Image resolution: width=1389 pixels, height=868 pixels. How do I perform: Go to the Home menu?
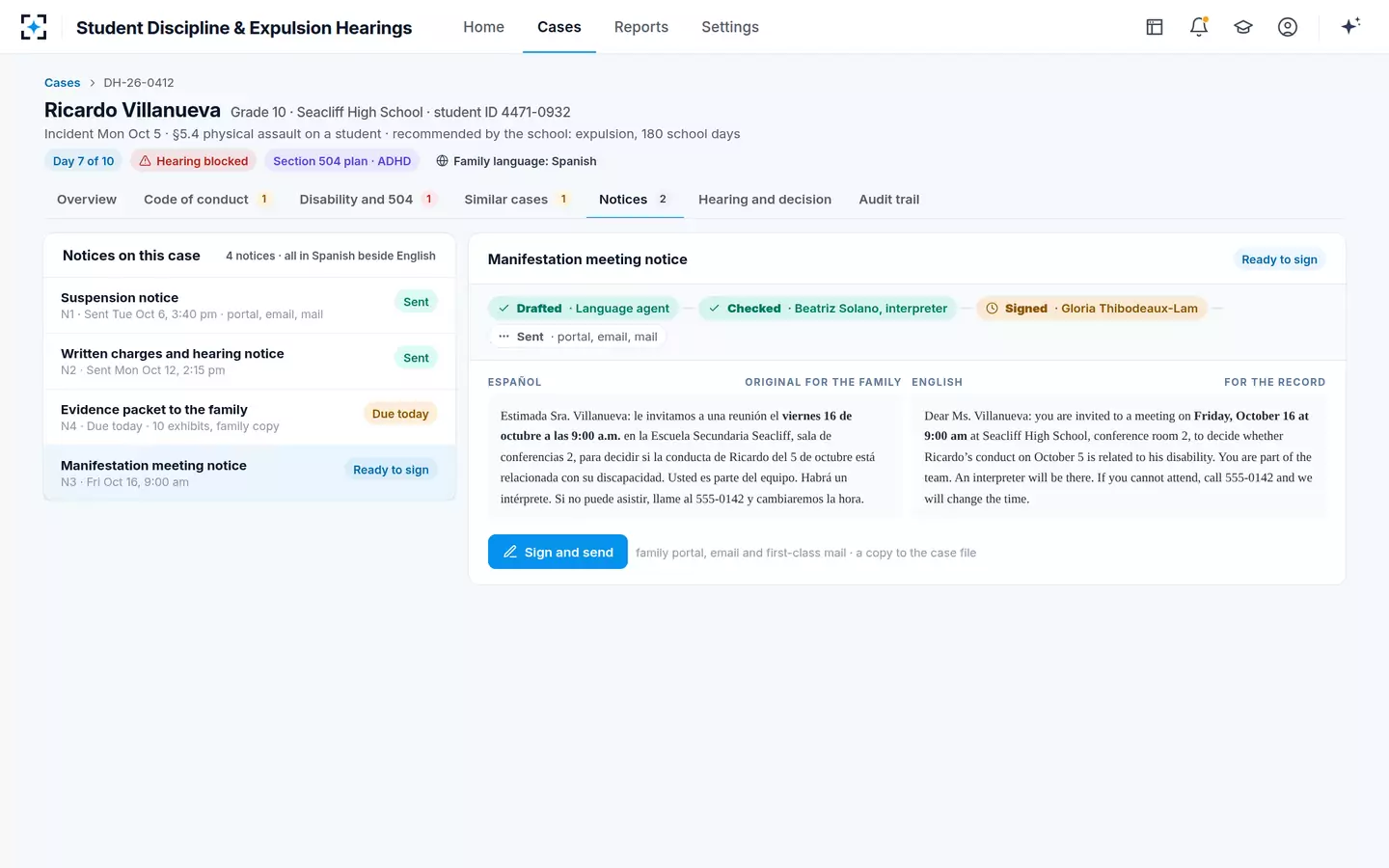point(483,27)
